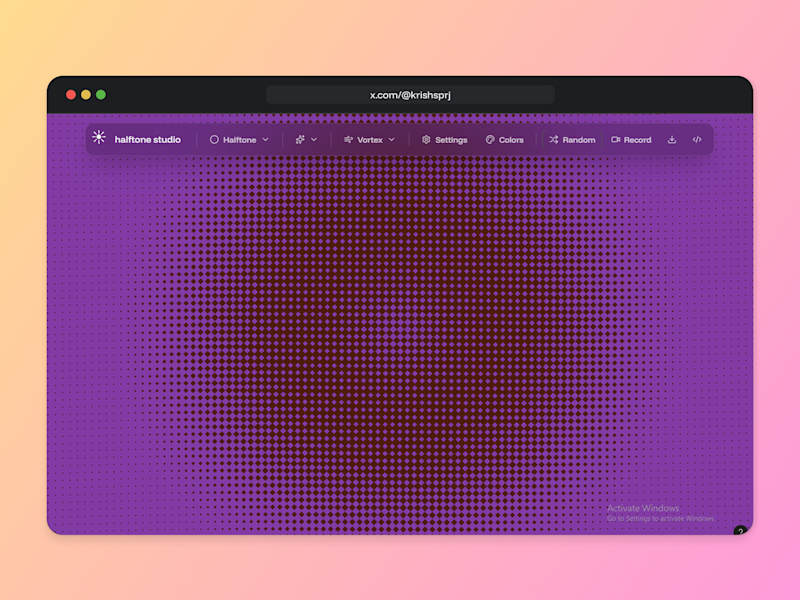Start recording with Record button
800x600 pixels.
(631, 140)
